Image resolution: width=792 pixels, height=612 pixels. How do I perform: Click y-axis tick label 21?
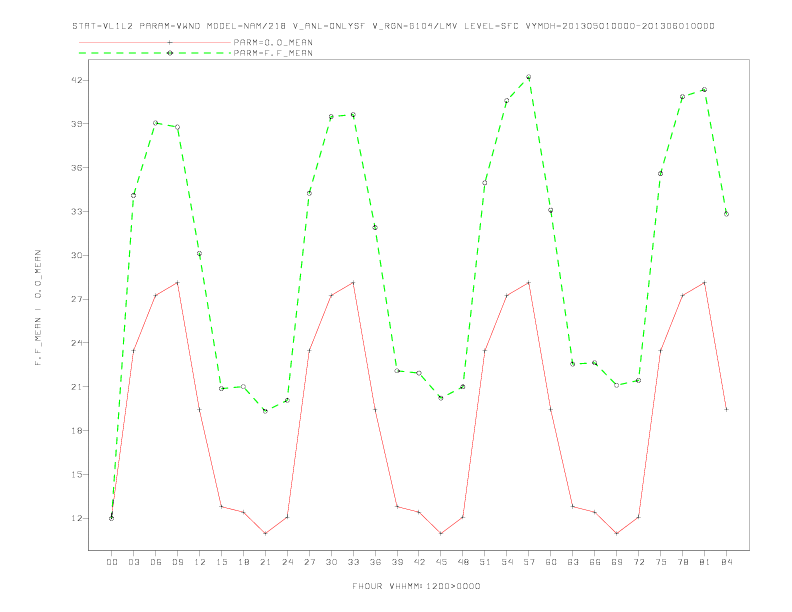[x=77, y=387]
